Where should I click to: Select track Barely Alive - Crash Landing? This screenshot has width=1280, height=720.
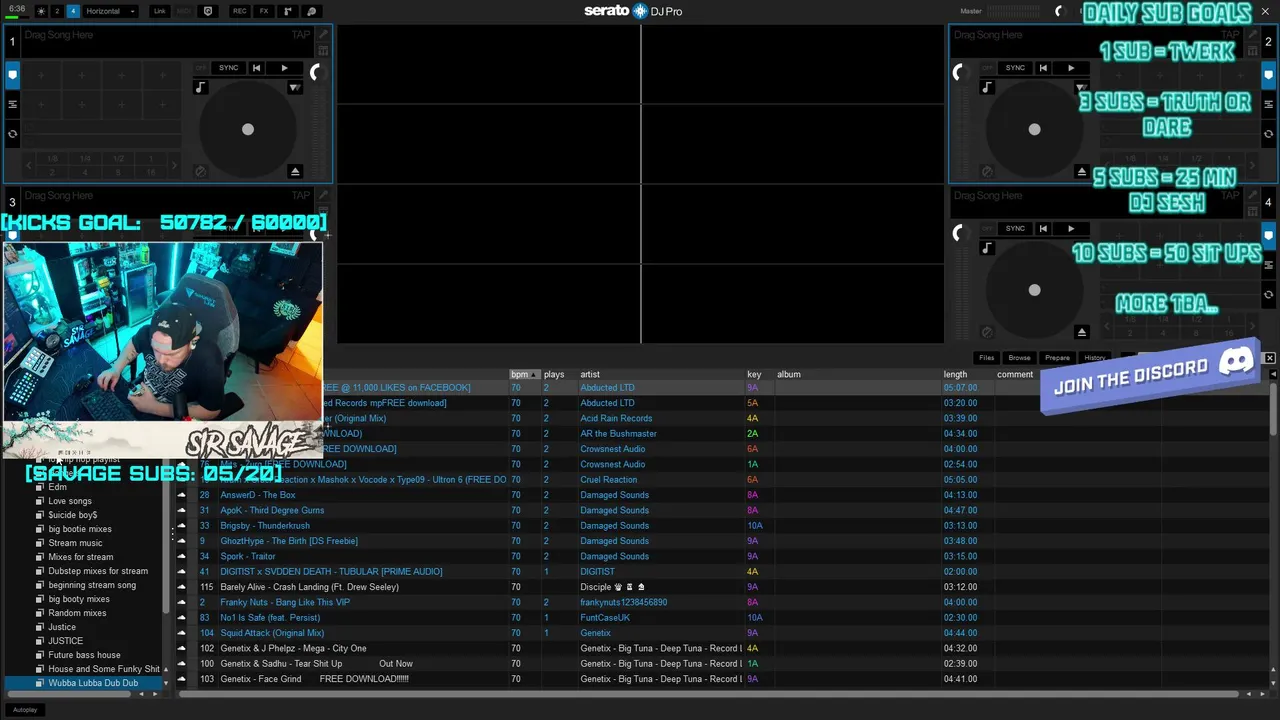[x=309, y=587]
